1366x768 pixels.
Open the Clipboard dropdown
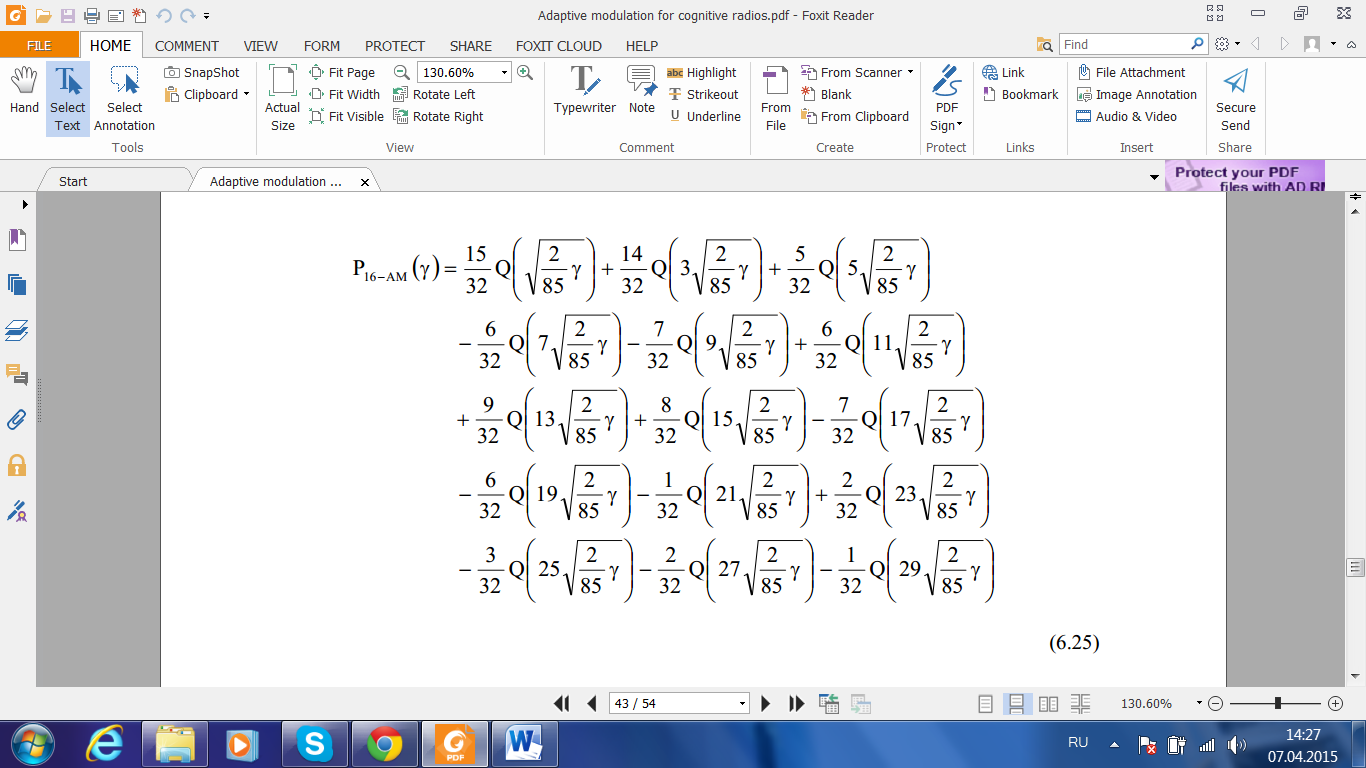tap(207, 94)
